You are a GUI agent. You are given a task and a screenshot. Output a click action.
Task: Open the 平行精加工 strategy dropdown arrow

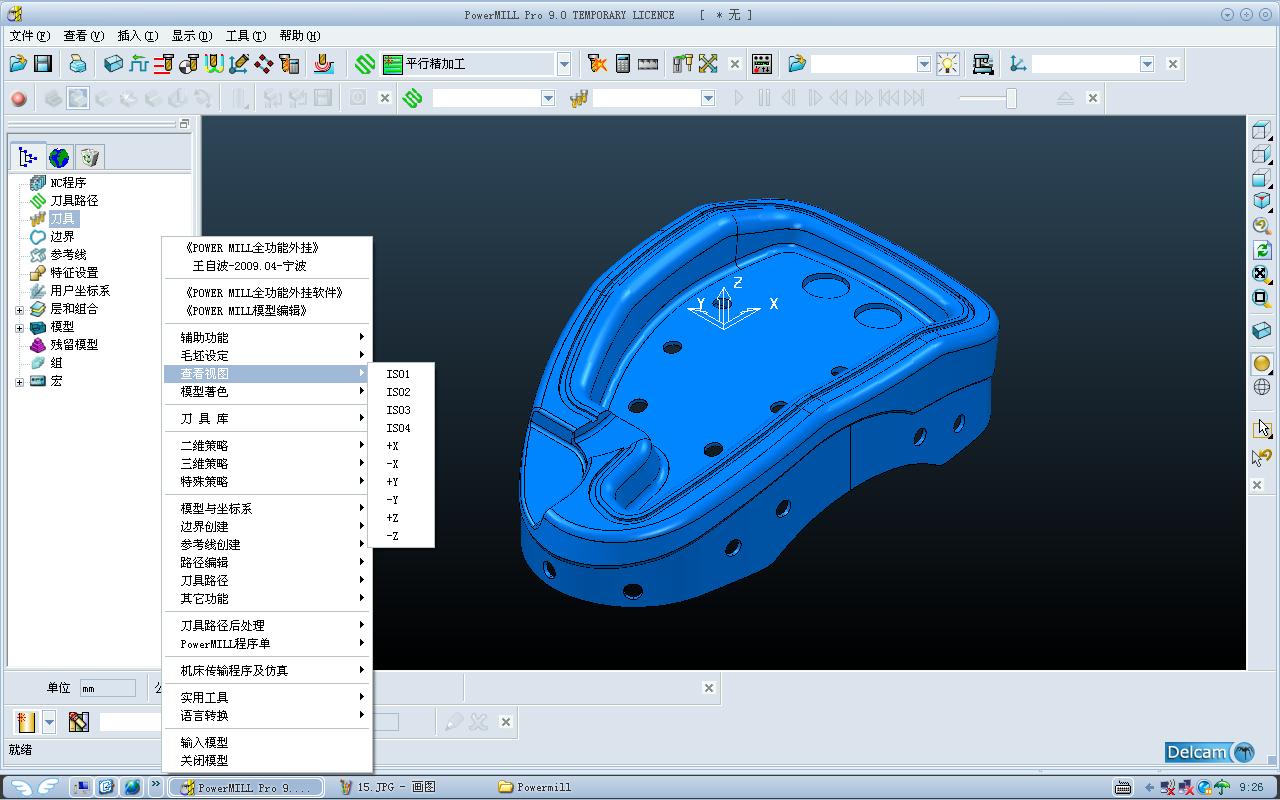[x=564, y=64]
